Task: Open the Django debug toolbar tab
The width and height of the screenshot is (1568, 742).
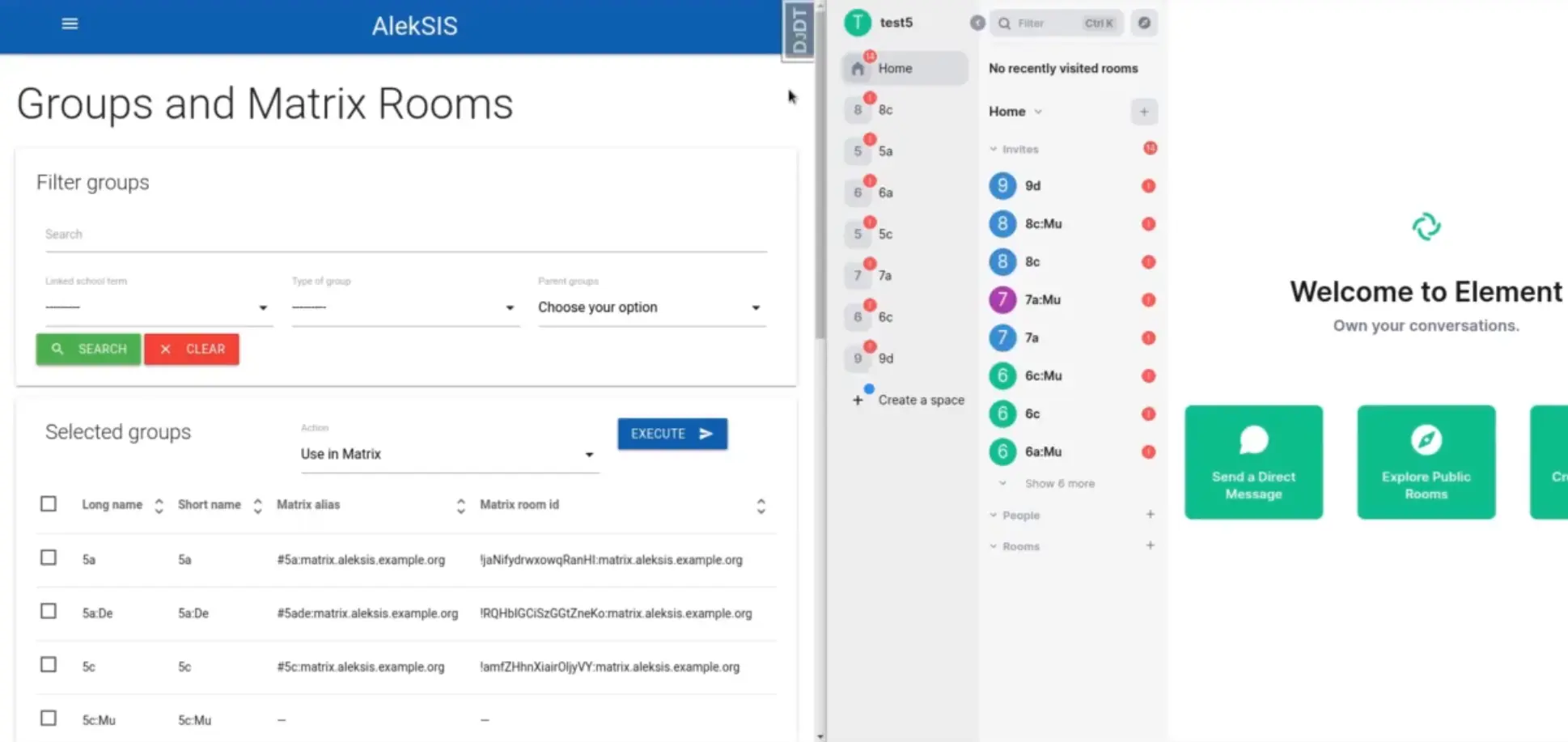Action: pos(799,31)
